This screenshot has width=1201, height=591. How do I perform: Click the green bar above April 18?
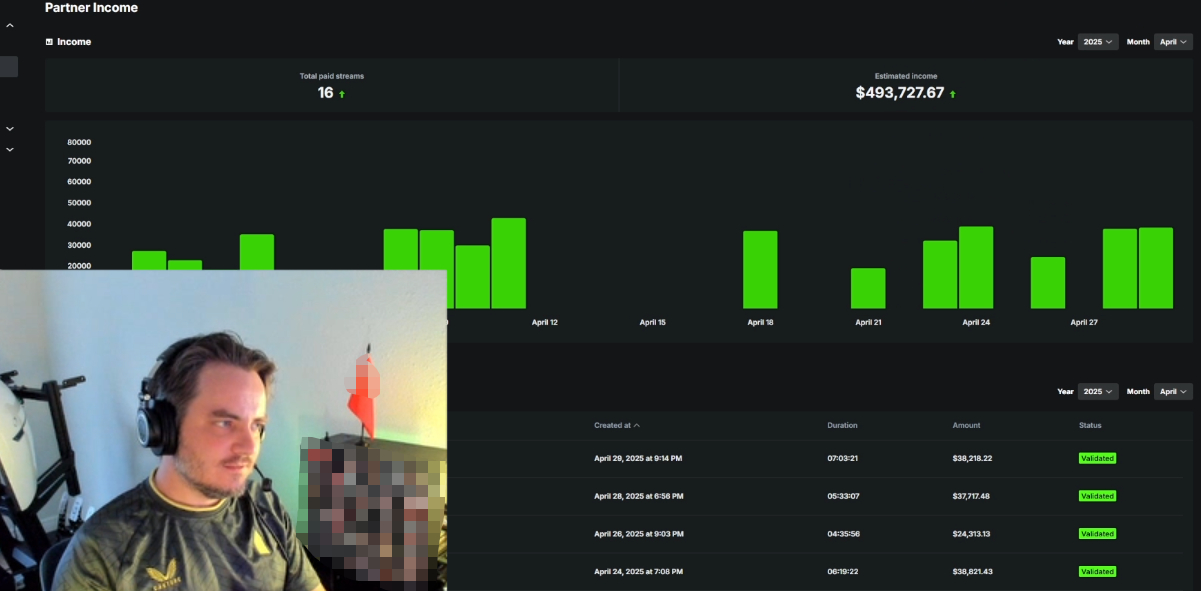click(x=760, y=270)
